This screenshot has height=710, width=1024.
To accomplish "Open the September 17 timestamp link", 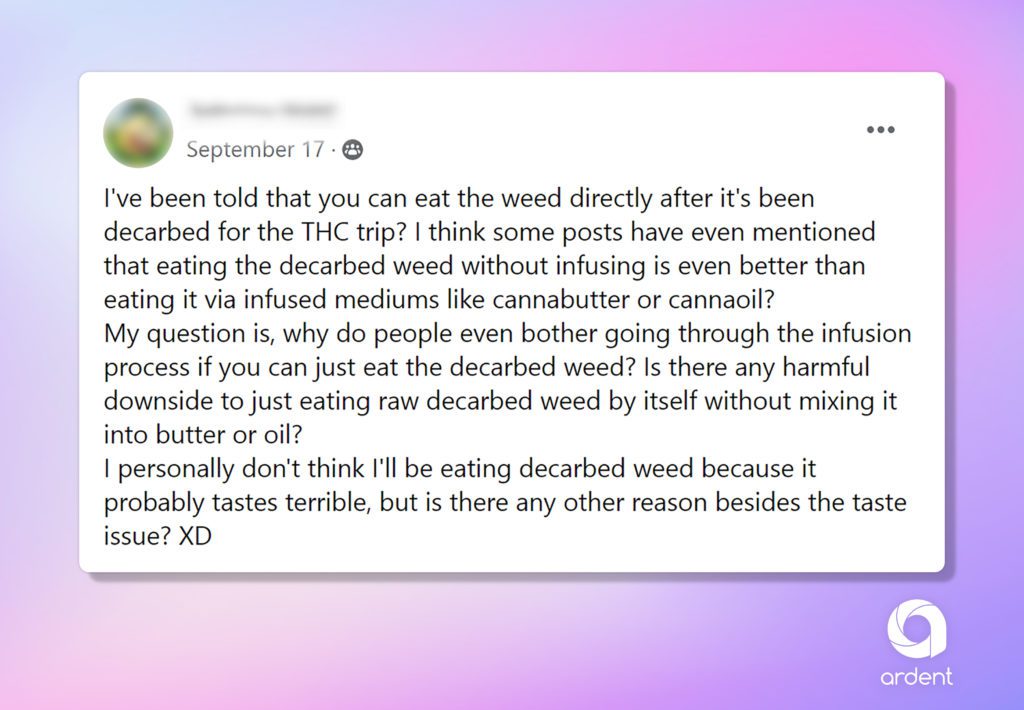I will 255,150.
